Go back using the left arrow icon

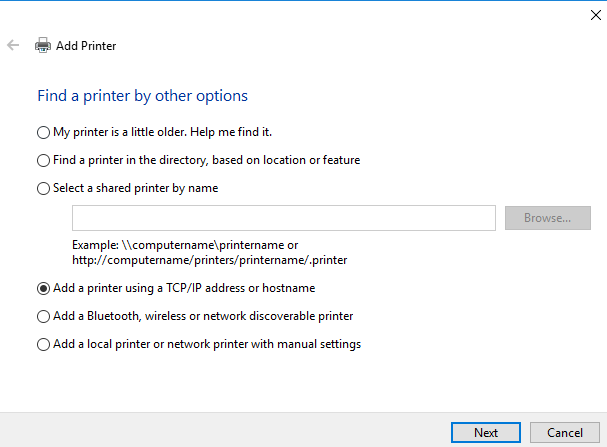pyautogui.click(x=13, y=45)
